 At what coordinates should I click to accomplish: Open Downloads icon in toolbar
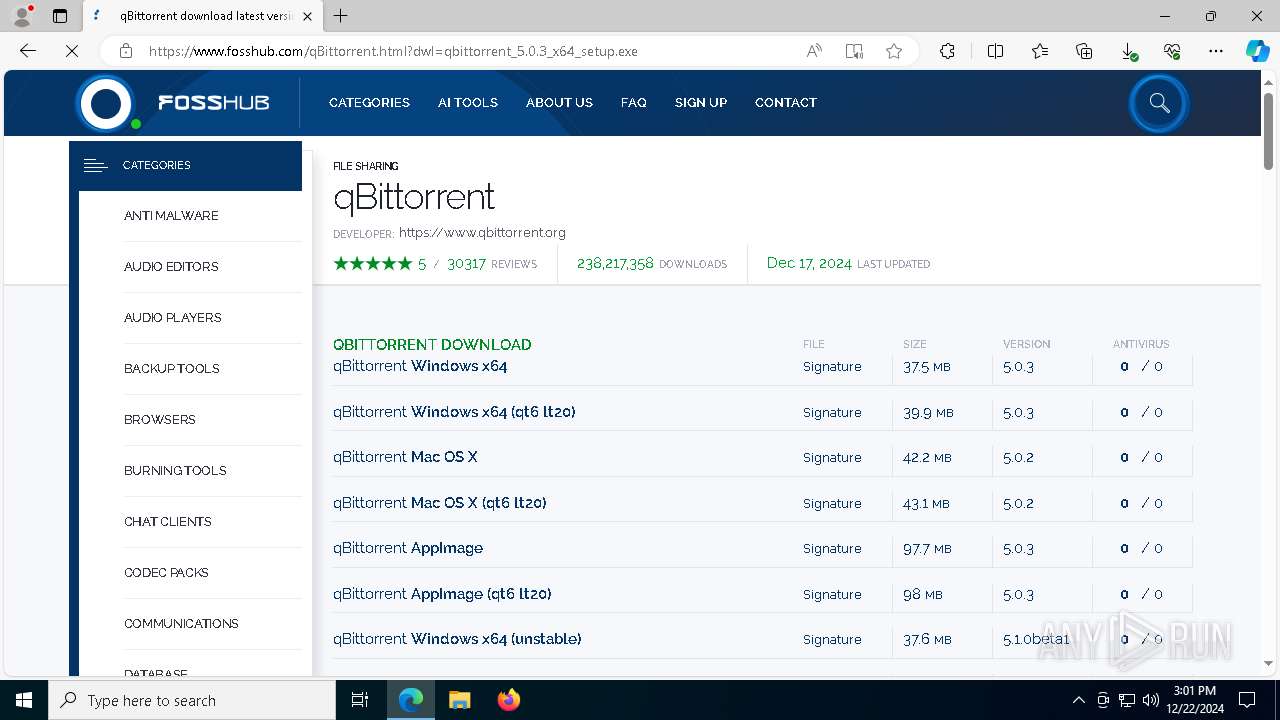point(1128,51)
